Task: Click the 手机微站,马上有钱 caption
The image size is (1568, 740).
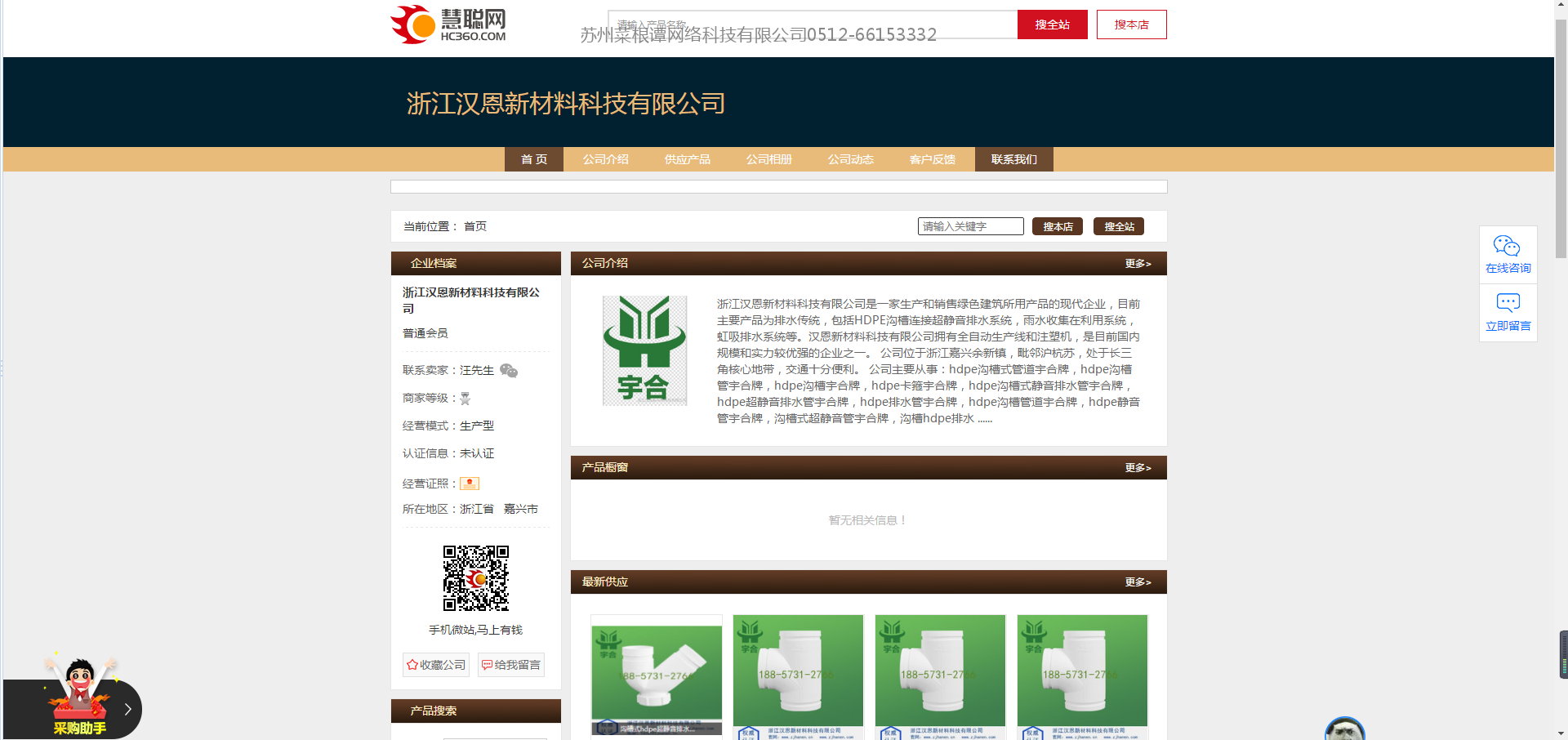Action: click(x=475, y=630)
